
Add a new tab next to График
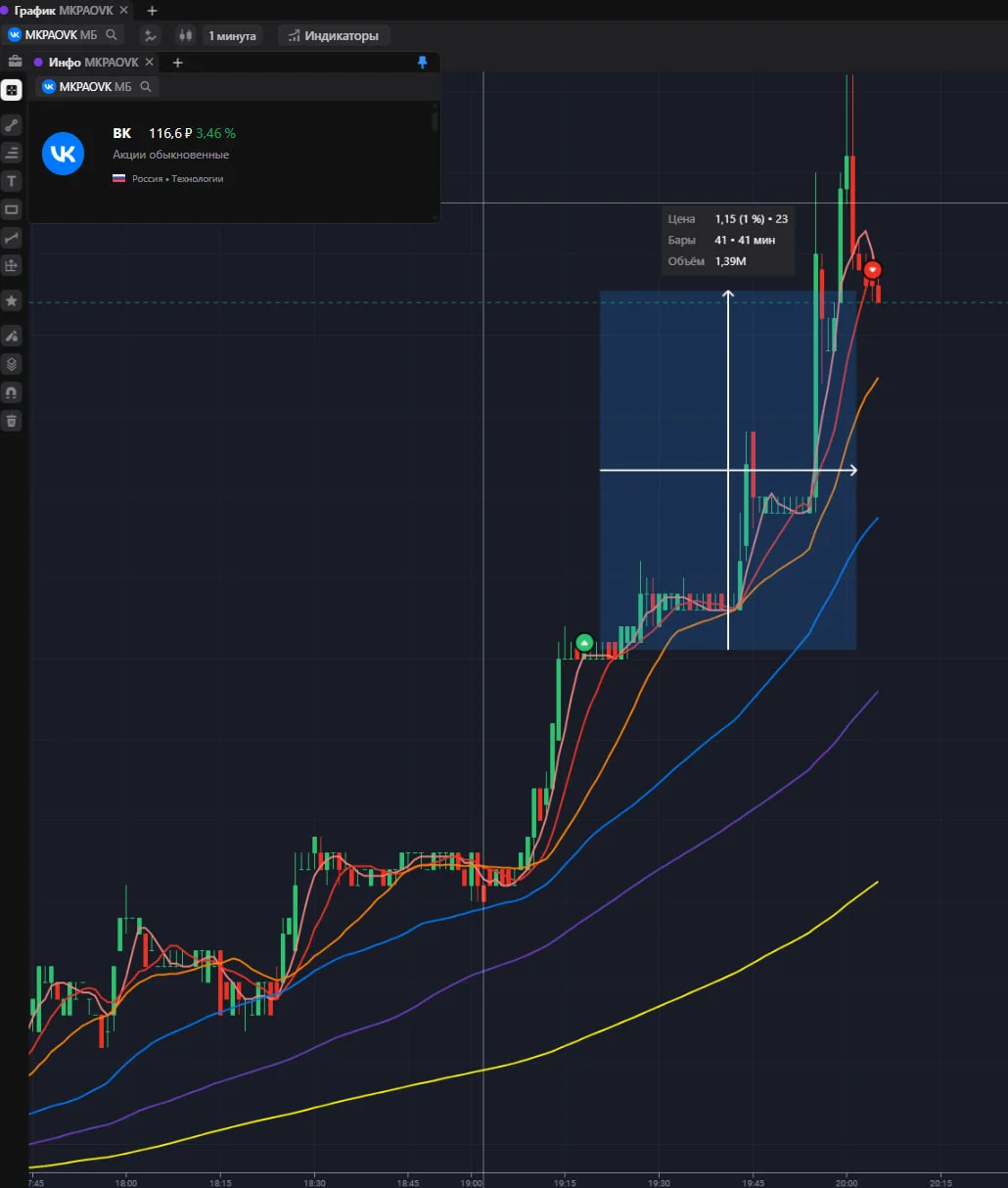click(x=152, y=11)
